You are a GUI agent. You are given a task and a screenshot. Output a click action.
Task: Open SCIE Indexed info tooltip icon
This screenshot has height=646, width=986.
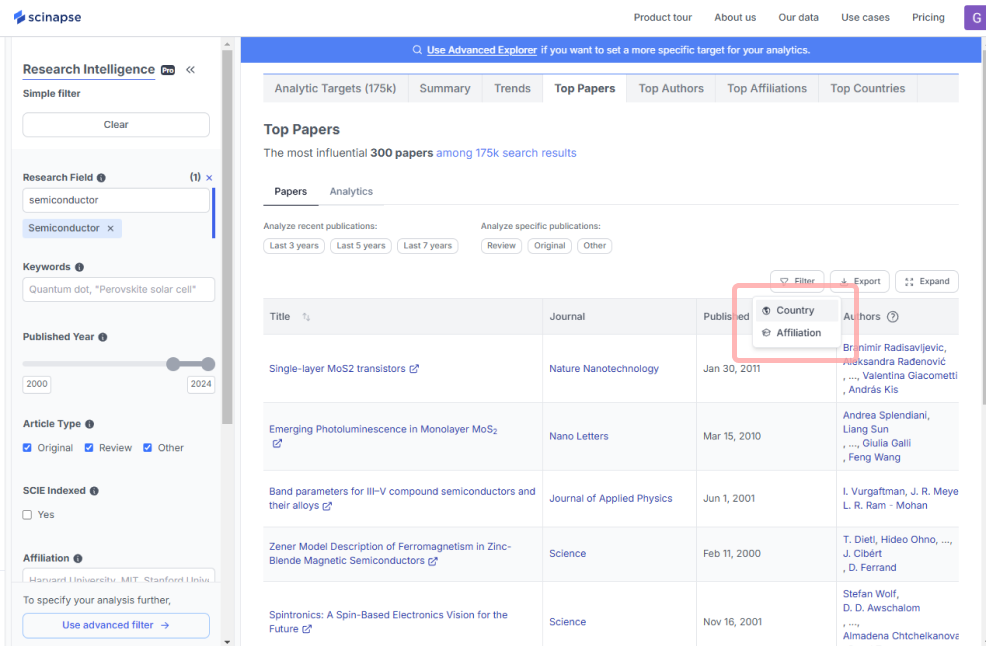[x=94, y=491]
